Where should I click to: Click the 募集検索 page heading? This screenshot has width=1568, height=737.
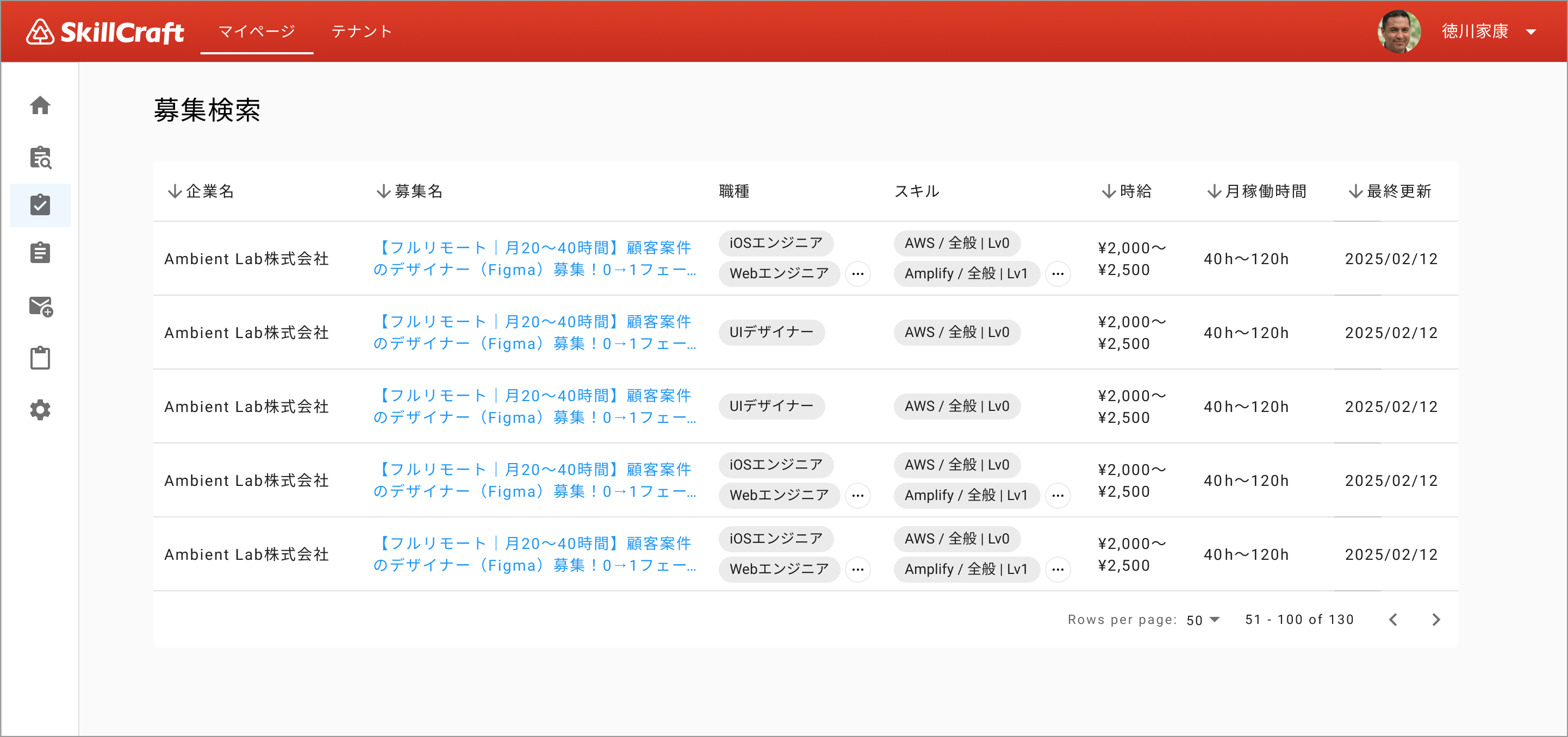coord(207,110)
